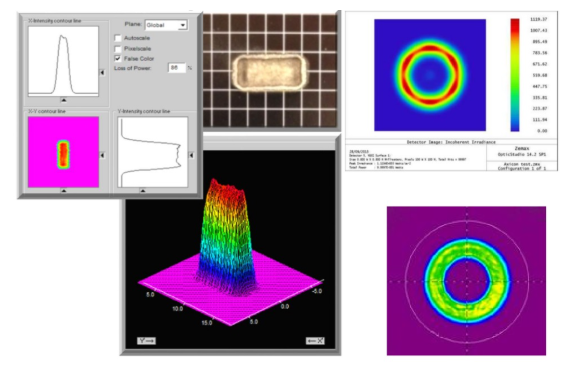
Task: Click up arrow below X-Y contour map
Action: [63, 190]
